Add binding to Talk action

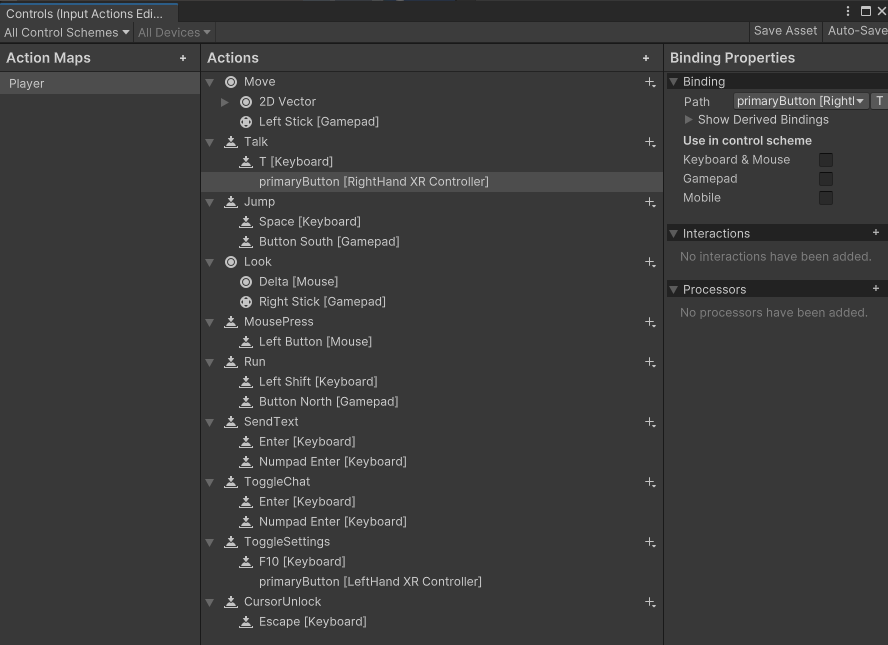pyautogui.click(x=650, y=142)
